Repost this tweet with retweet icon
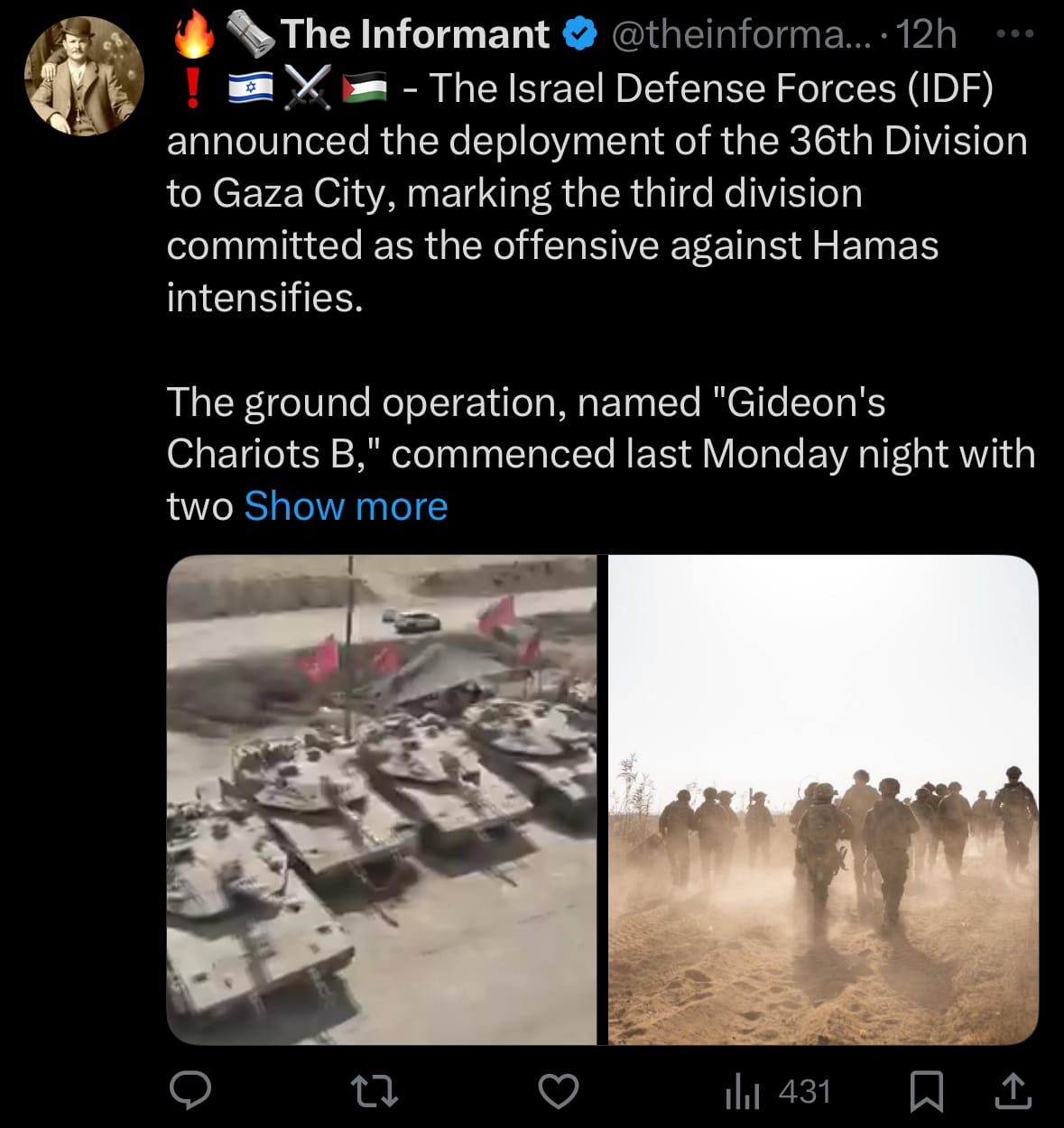This screenshot has height=1128, width=1064. click(x=374, y=1091)
